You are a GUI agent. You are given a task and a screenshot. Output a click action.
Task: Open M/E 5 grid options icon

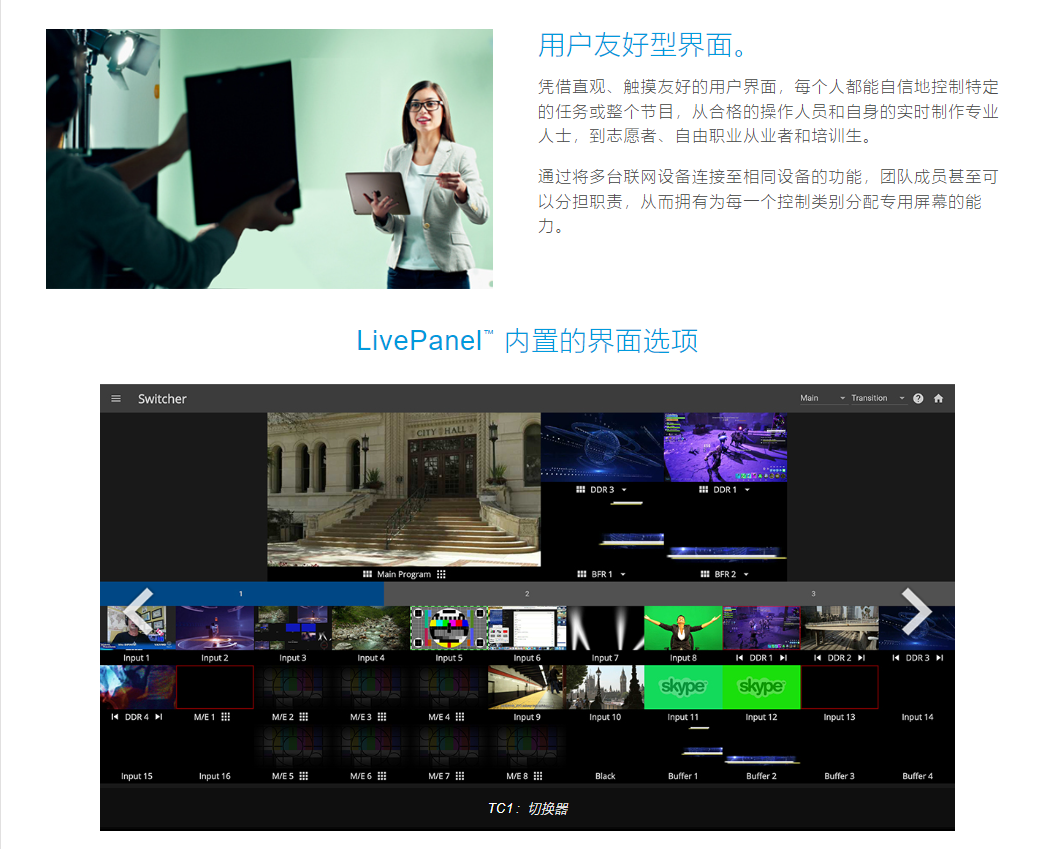coord(304,776)
